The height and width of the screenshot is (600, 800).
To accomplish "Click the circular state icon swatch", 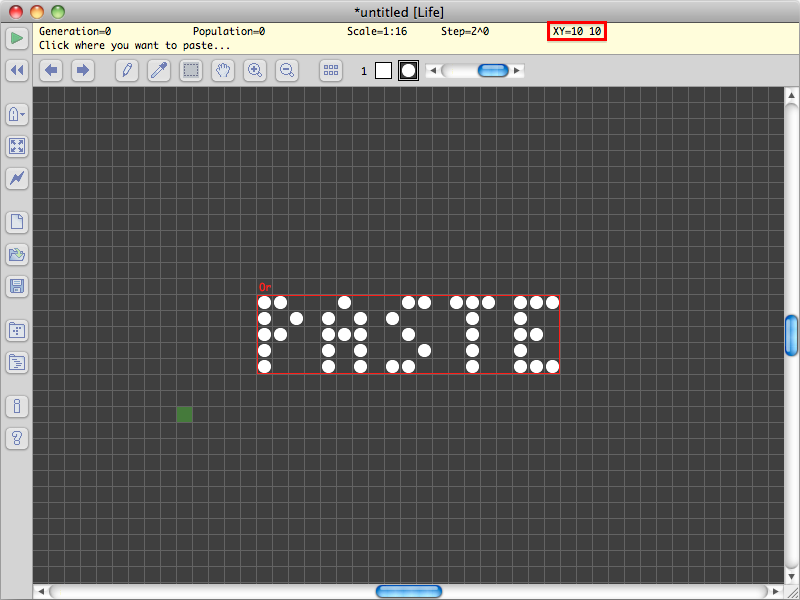I will pos(408,70).
